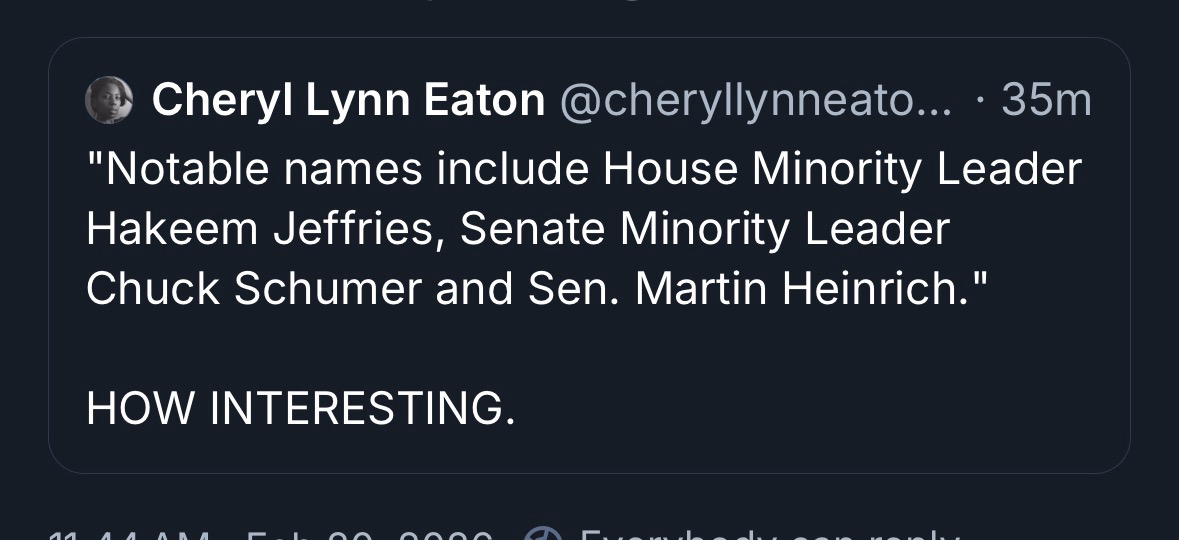Open Cheryl Lynn Eaton's display name
Viewport: 1179px width, 540px height.
tap(348, 100)
